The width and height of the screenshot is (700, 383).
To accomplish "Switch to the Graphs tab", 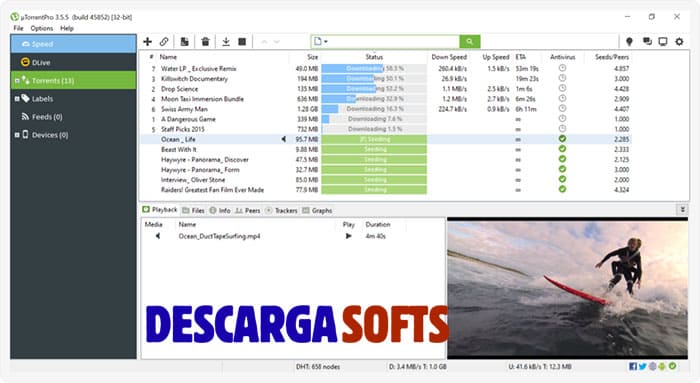I will point(317,210).
